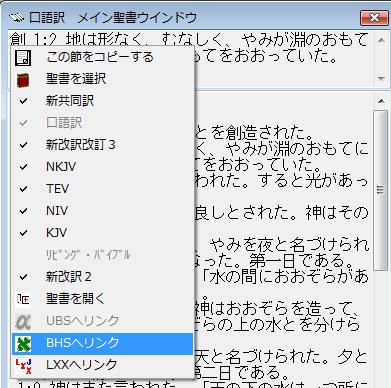The image size is (391, 388).
Task: Select the BHSへリンク menu item
Action: (x=102, y=343)
